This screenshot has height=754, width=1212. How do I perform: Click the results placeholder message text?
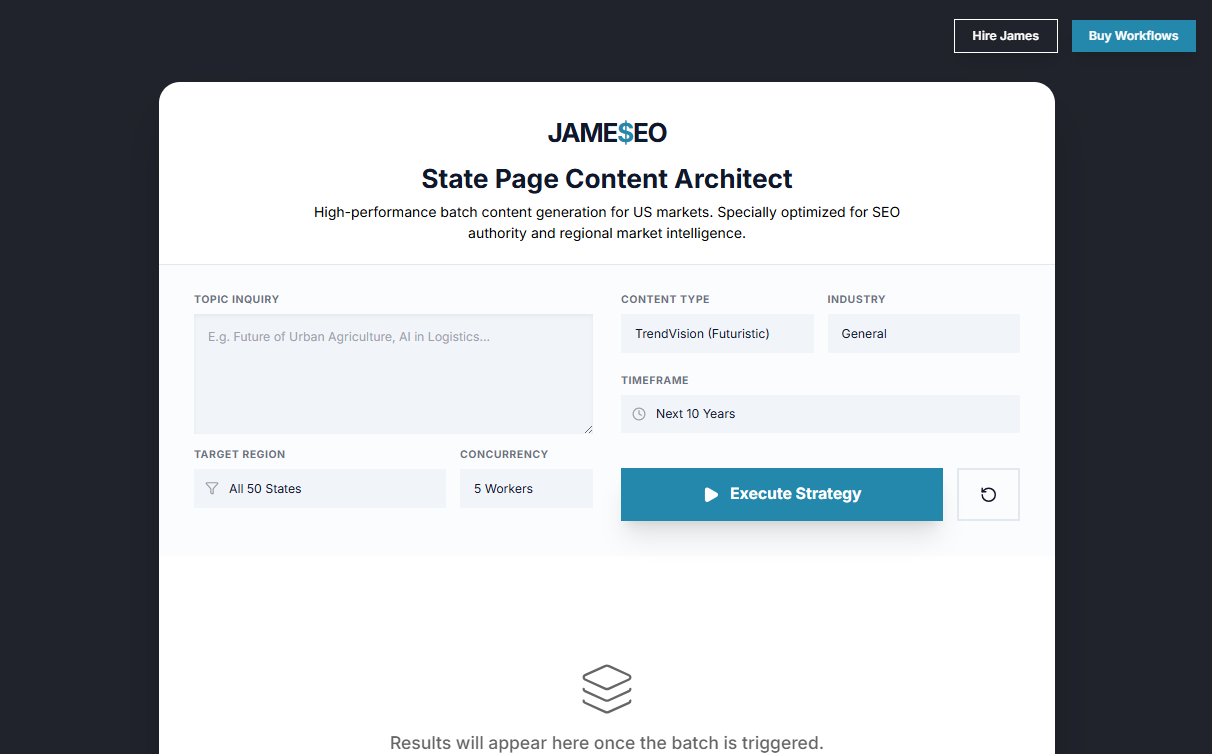[x=607, y=743]
